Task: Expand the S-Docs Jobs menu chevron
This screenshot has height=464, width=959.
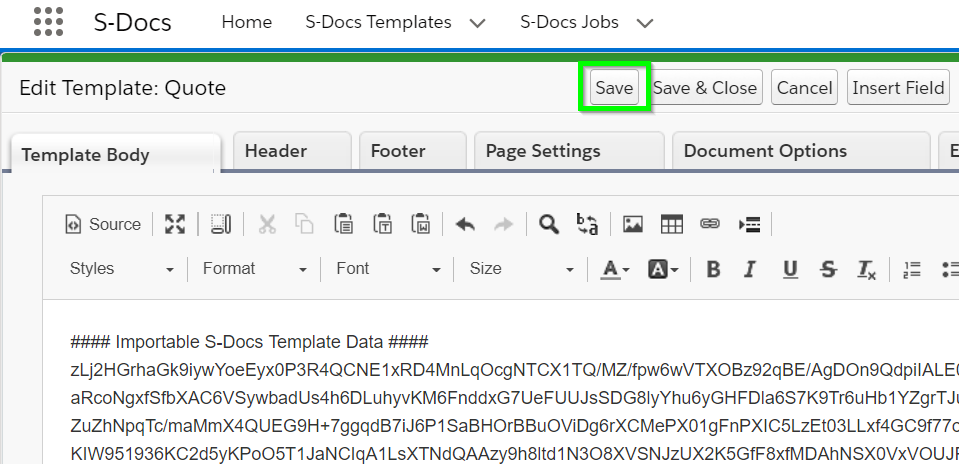Action: point(645,23)
